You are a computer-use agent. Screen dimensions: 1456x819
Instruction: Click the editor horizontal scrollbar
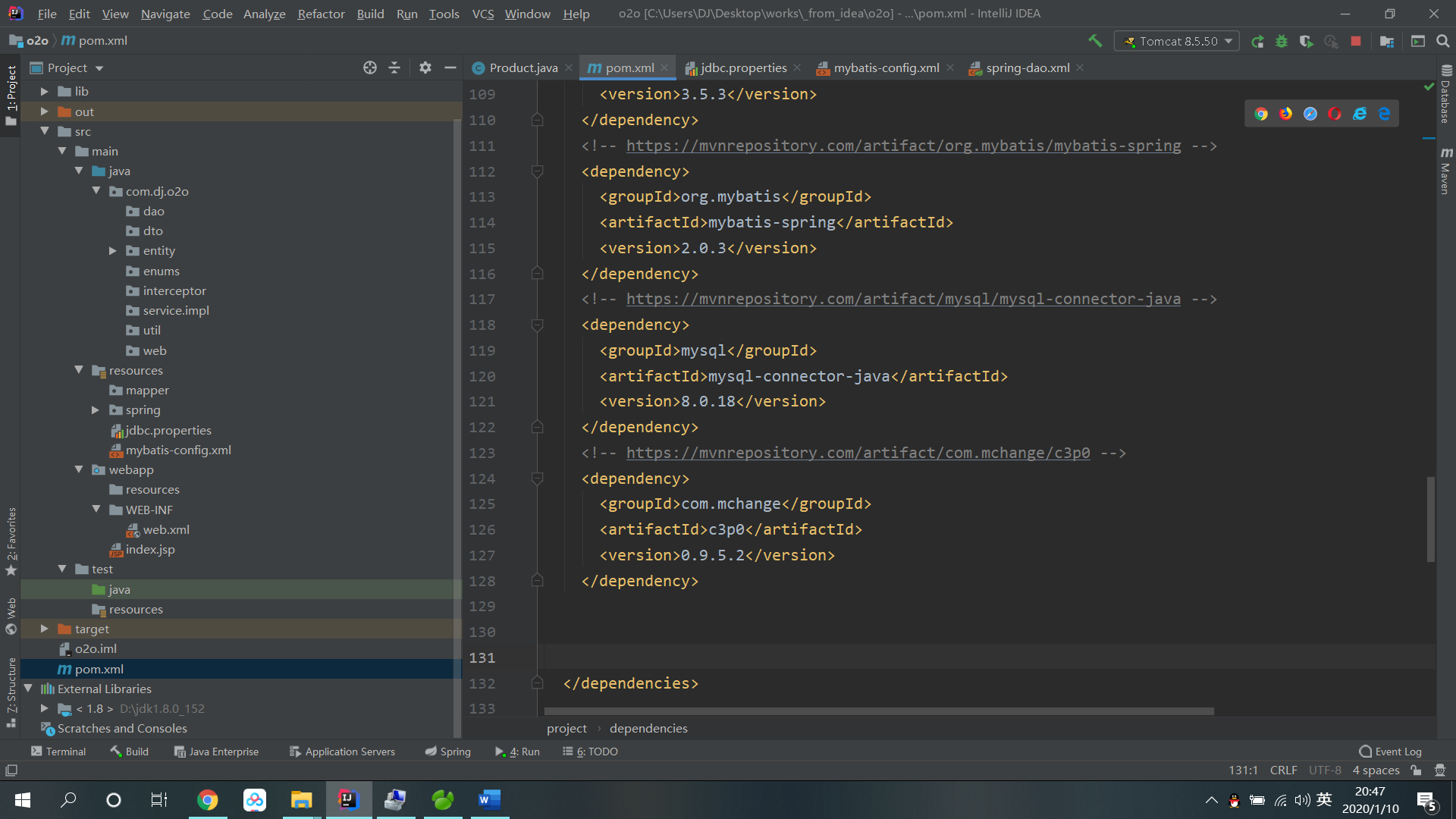(x=879, y=711)
